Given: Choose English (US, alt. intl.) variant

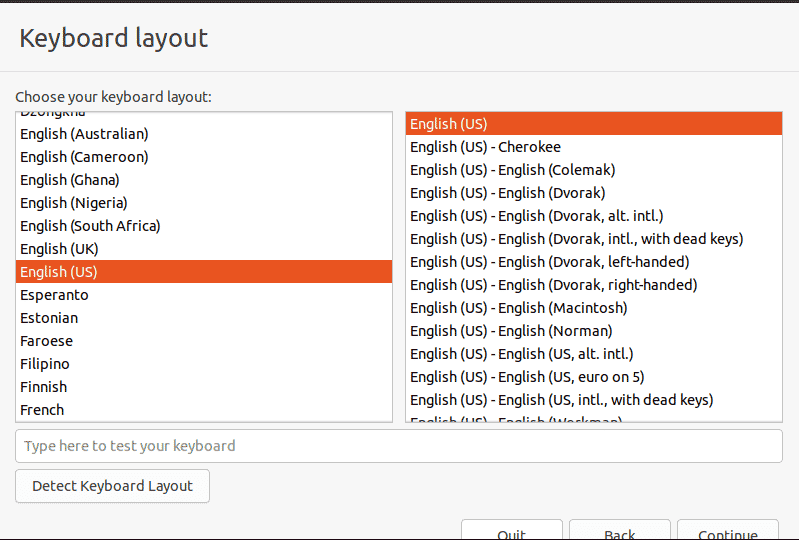Looking at the screenshot, I should click(594, 354).
